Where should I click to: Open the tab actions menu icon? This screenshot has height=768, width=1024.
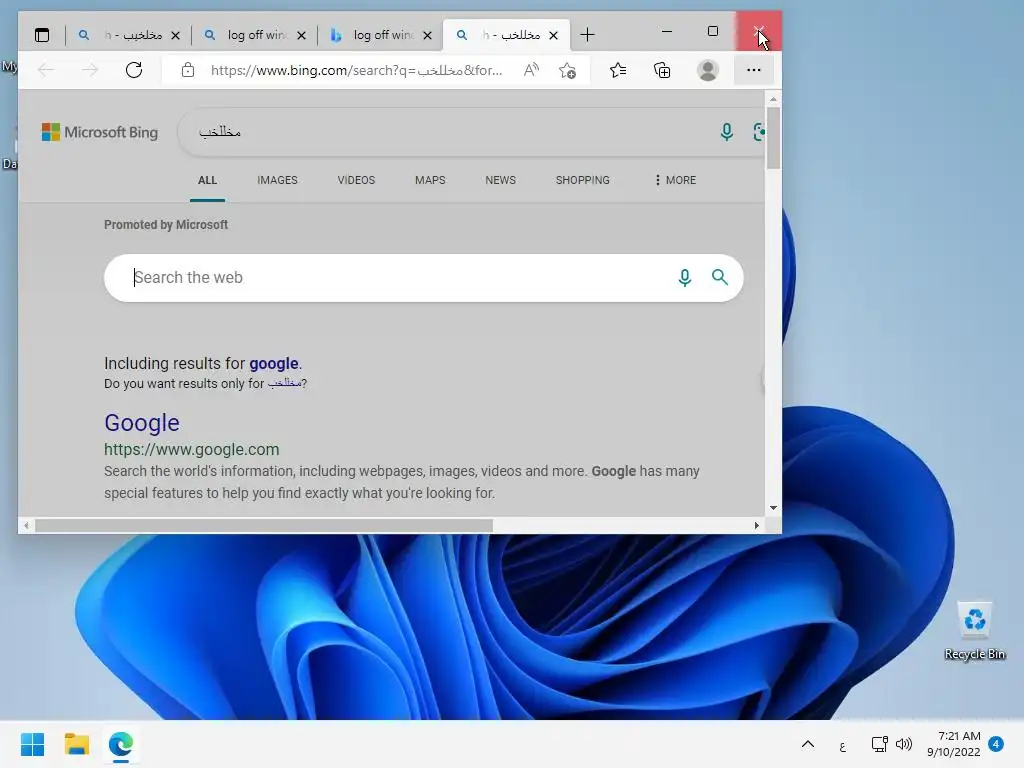click(42, 35)
